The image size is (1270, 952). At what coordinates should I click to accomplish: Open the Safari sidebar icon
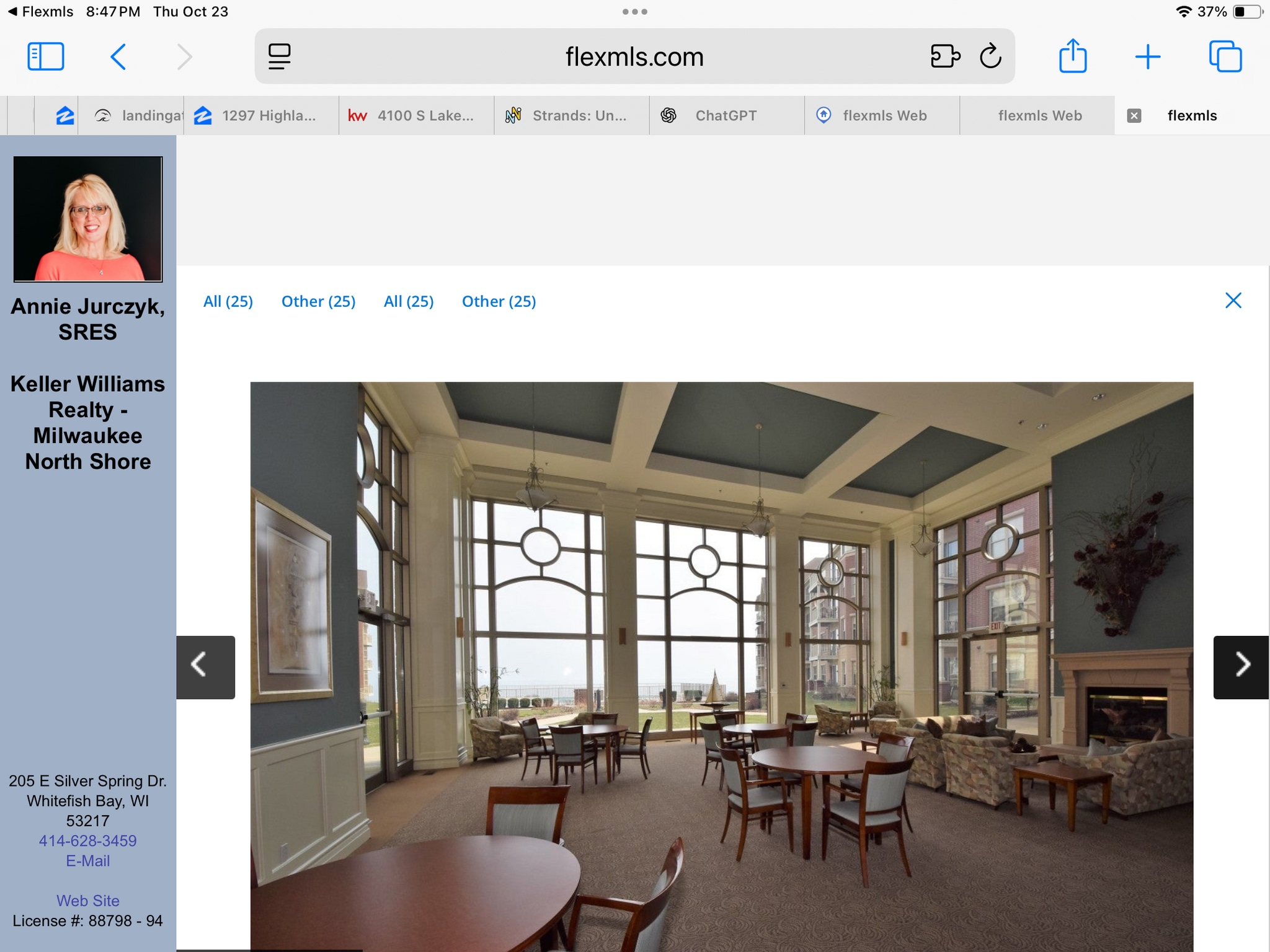click(x=46, y=56)
